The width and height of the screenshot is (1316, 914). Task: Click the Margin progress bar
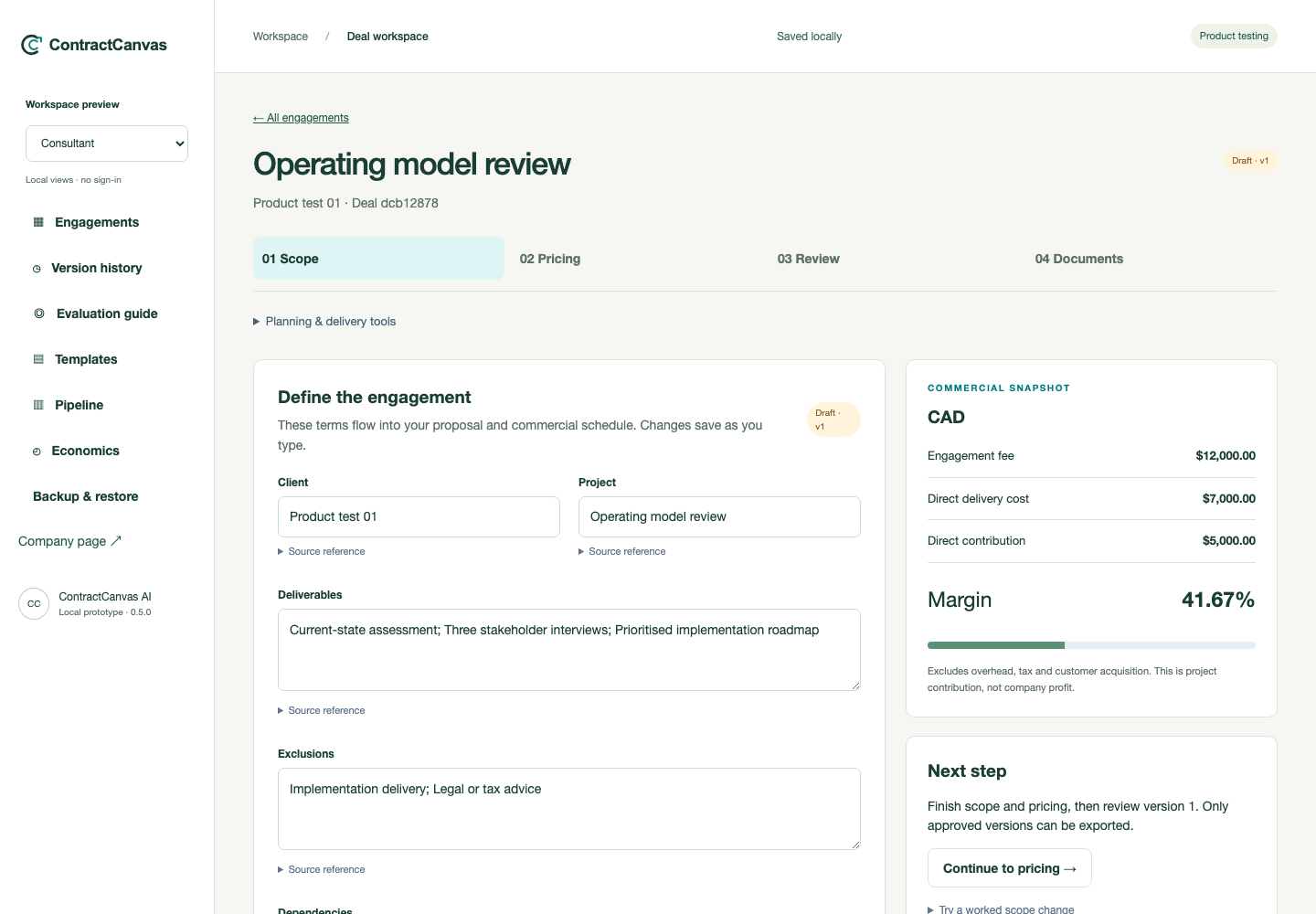coord(1091,645)
